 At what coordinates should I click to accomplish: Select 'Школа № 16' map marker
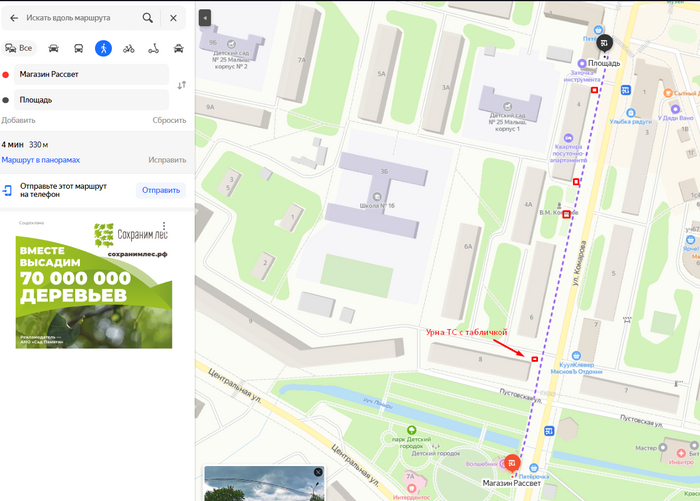pos(377,196)
